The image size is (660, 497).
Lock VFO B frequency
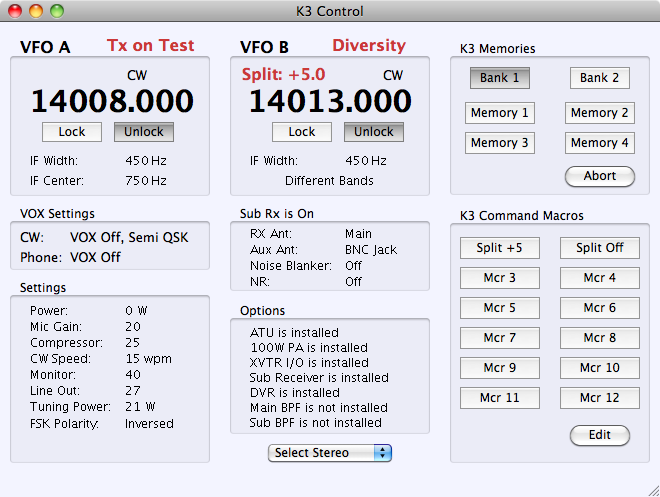pyautogui.click(x=302, y=132)
